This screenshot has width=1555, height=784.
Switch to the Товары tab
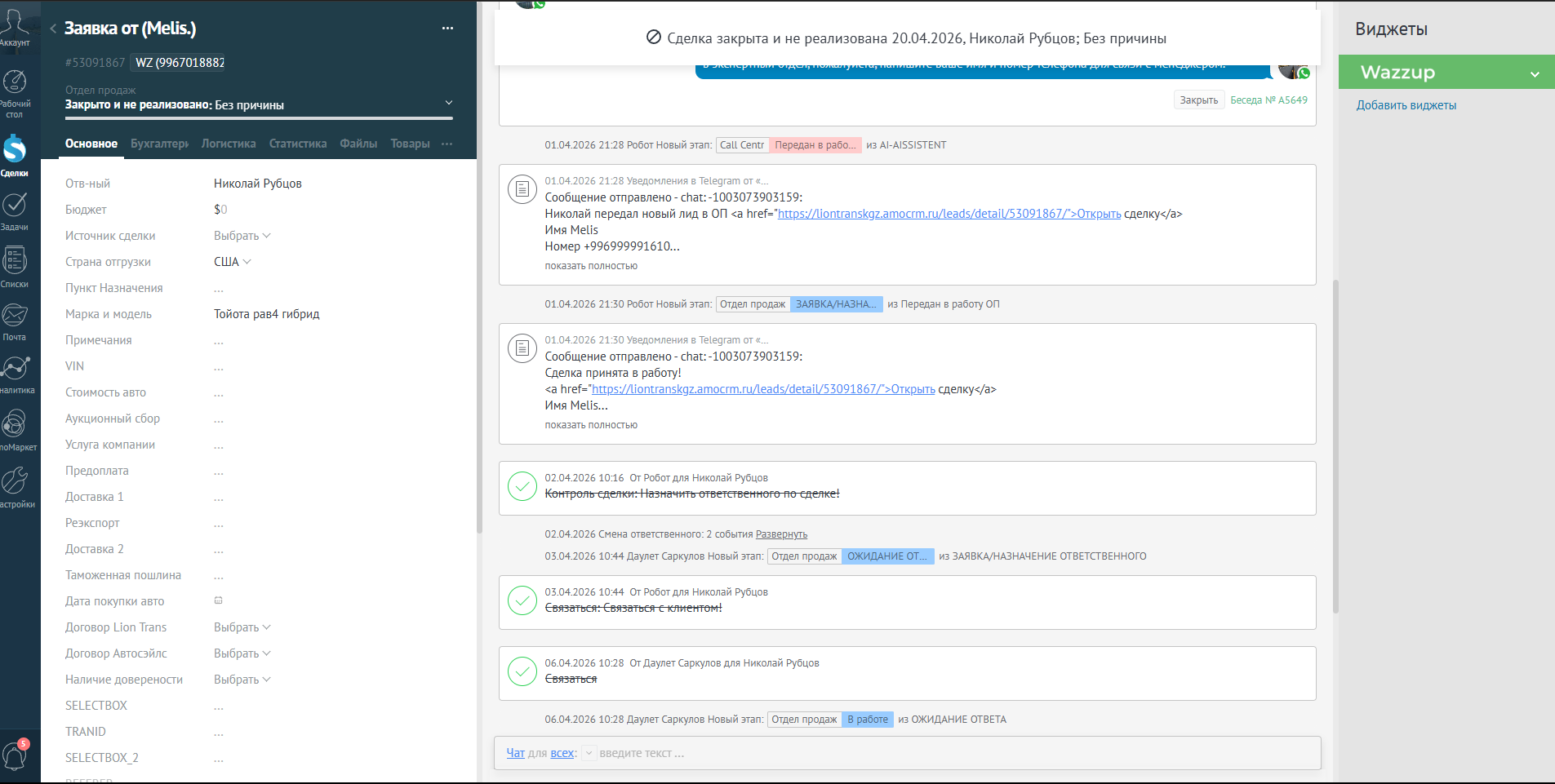pyautogui.click(x=410, y=144)
